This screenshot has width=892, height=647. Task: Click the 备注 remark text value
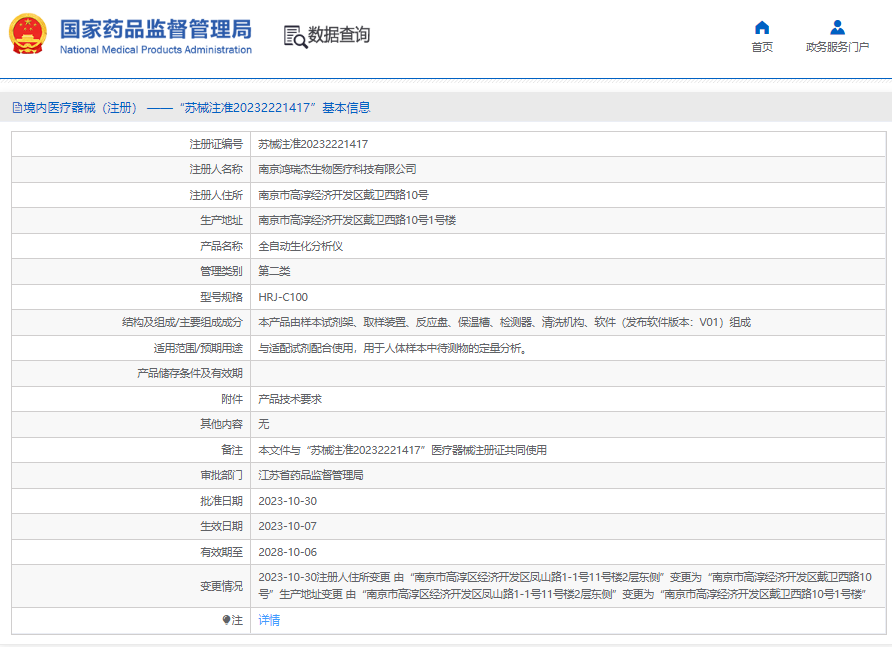[x=402, y=450]
